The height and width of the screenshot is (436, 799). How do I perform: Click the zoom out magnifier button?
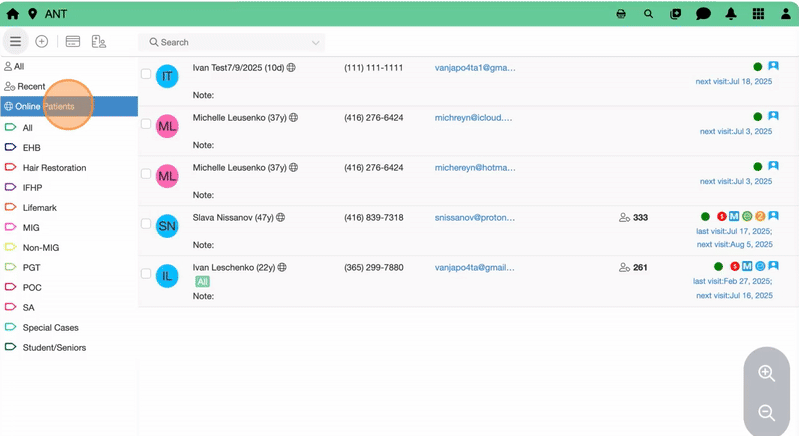click(766, 413)
